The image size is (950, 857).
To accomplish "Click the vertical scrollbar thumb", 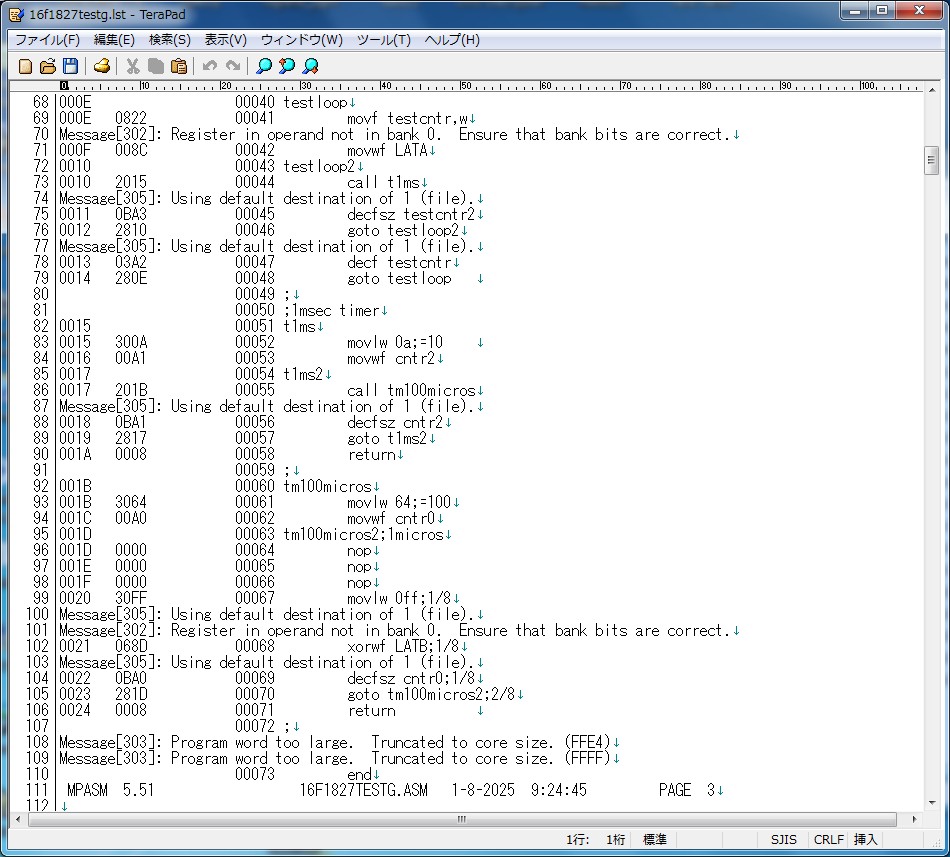I will (x=931, y=160).
